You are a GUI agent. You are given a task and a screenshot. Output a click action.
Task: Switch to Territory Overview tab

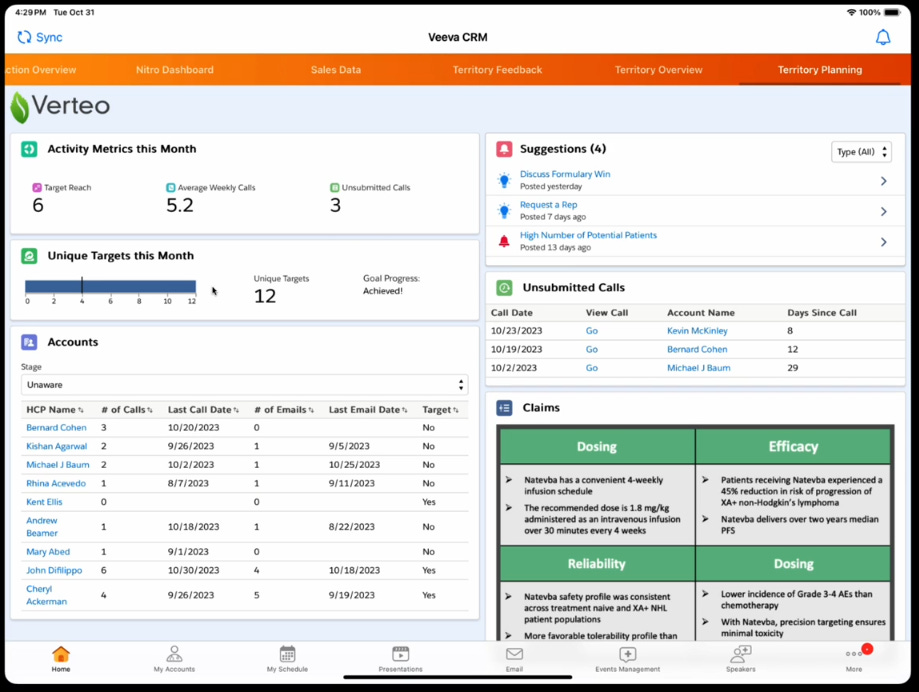point(659,70)
